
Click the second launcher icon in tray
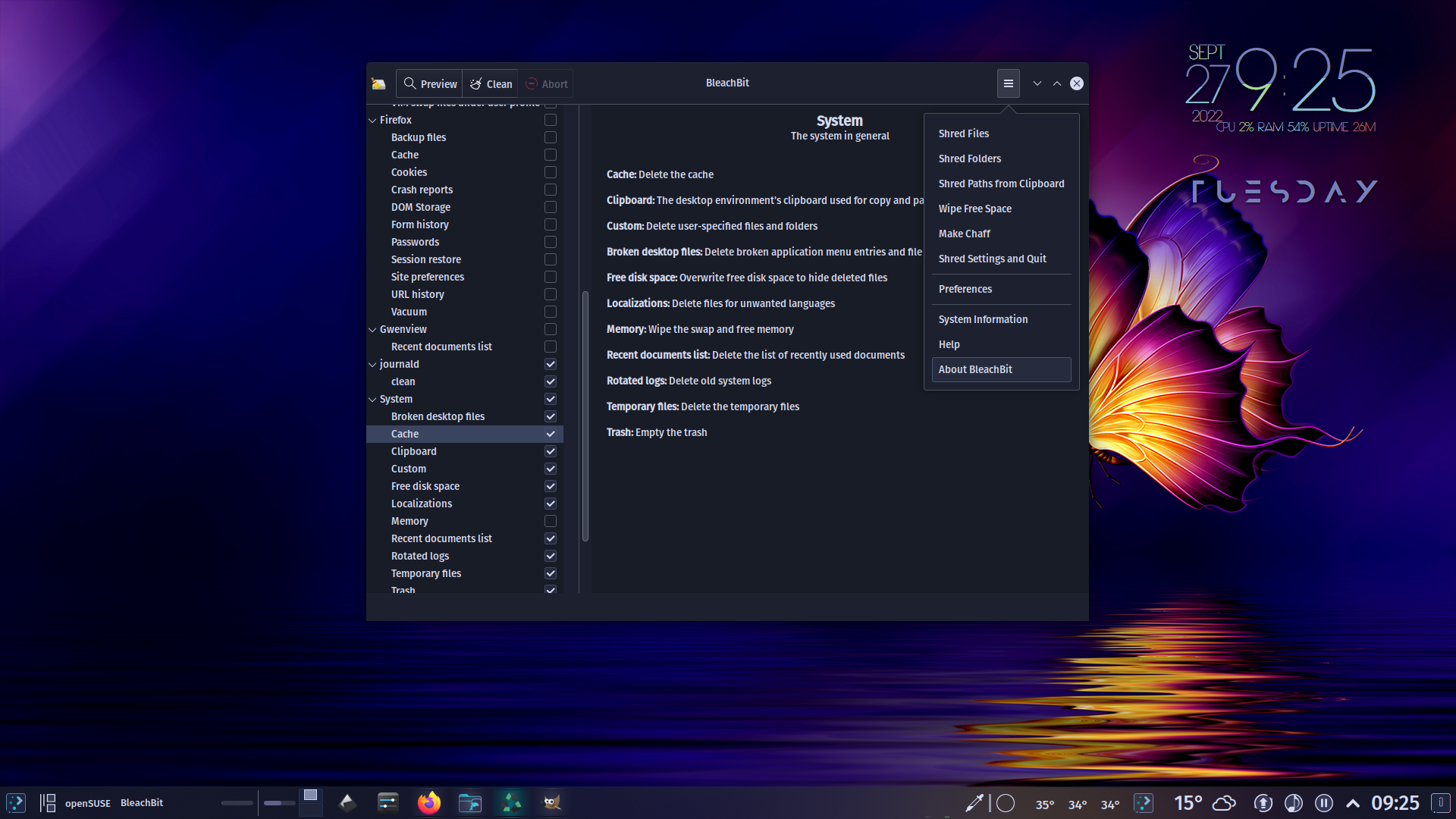coord(1144,802)
